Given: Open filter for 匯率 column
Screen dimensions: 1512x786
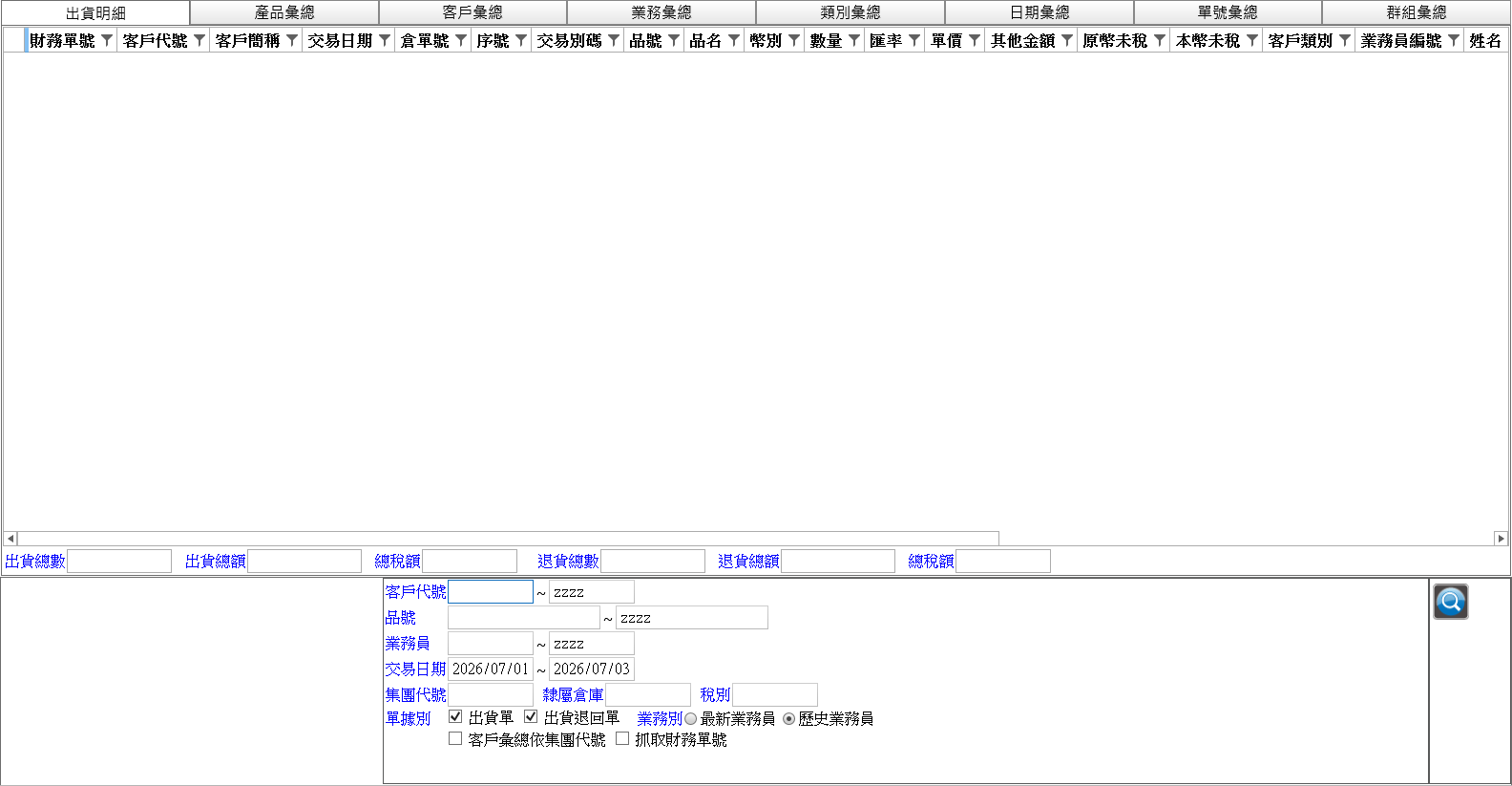Looking at the screenshot, I should pos(914,40).
